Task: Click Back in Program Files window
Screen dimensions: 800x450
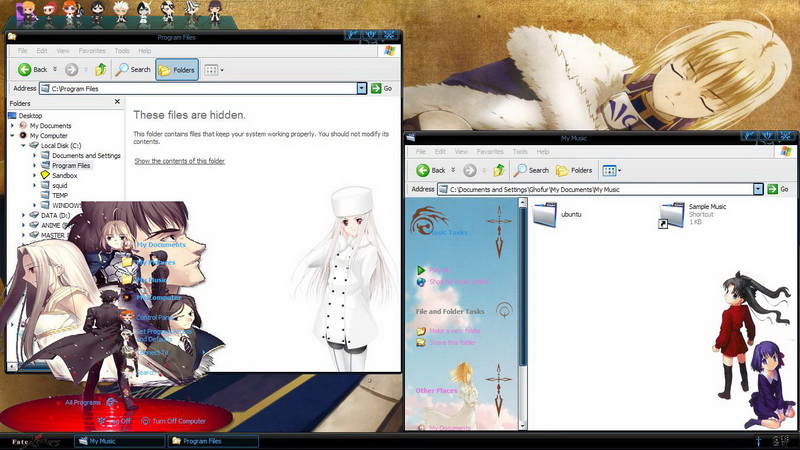Action: tap(32, 69)
